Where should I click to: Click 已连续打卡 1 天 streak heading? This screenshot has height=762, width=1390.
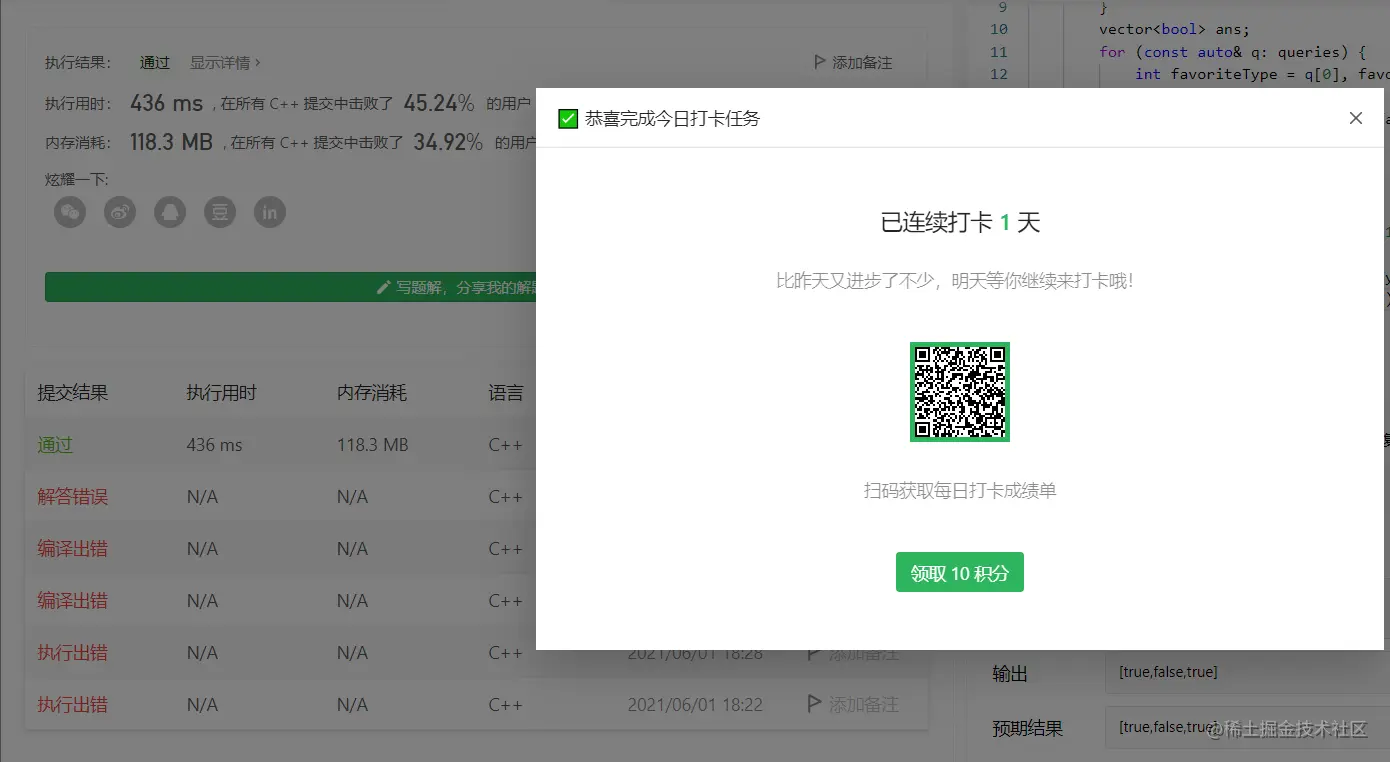[960, 223]
